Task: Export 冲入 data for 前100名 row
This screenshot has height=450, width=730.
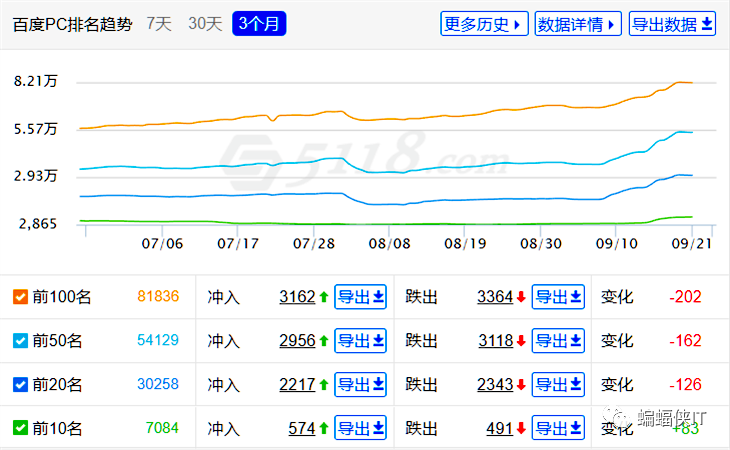Action: pyautogui.click(x=360, y=297)
